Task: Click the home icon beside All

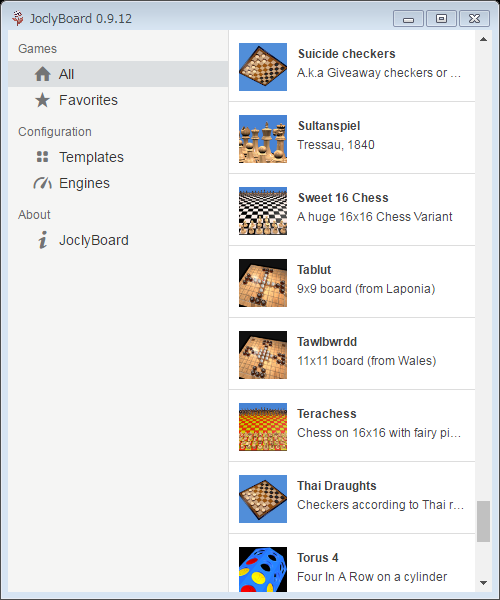Action: tap(42, 74)
